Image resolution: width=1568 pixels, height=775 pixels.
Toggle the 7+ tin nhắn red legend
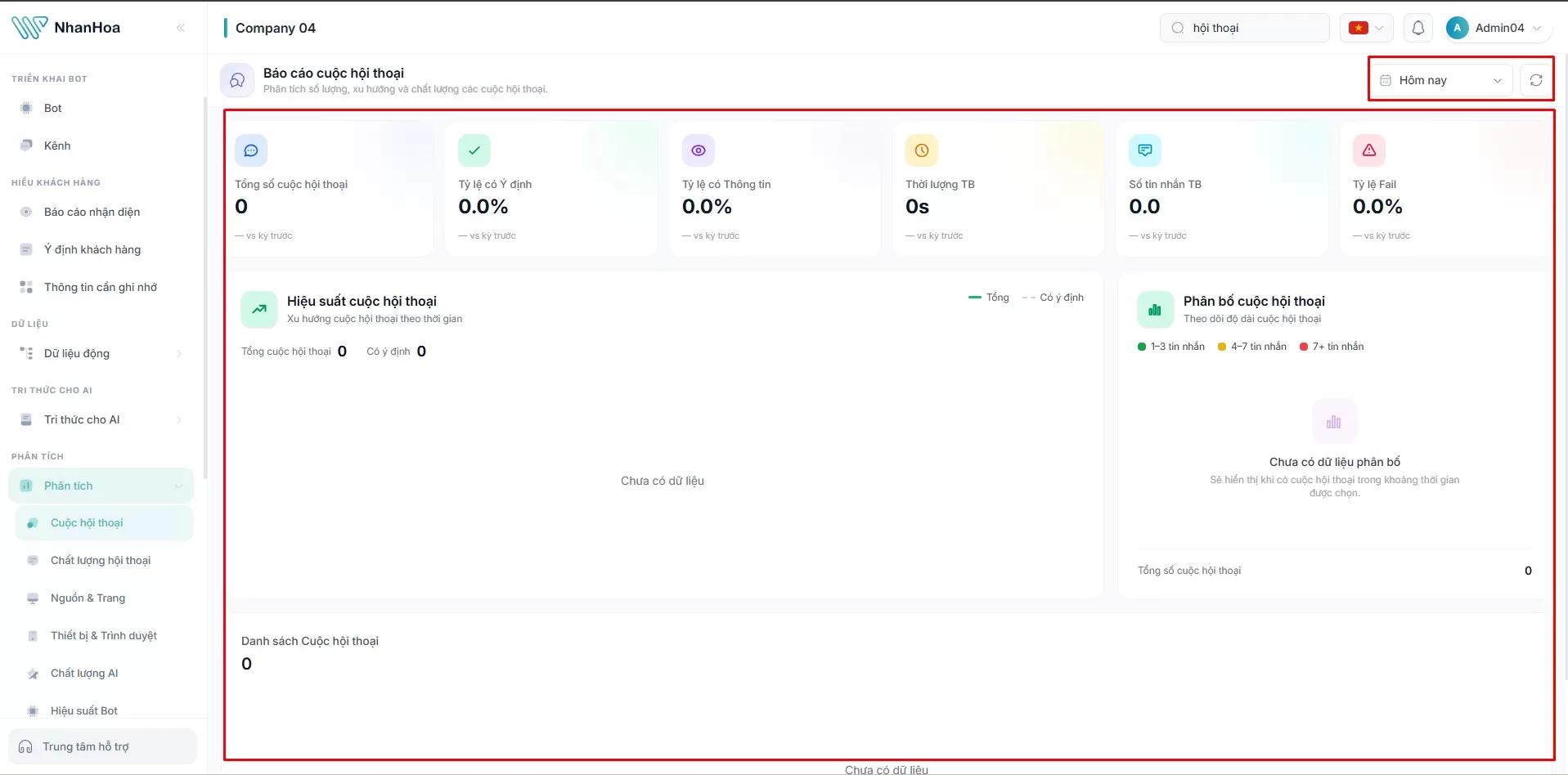[1332, 347]
